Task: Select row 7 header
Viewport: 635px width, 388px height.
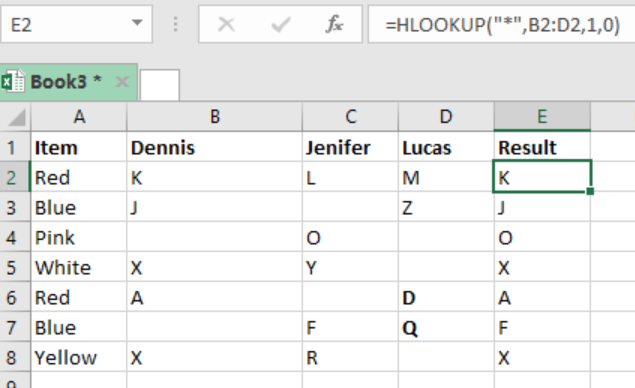Action: point(15,327)
